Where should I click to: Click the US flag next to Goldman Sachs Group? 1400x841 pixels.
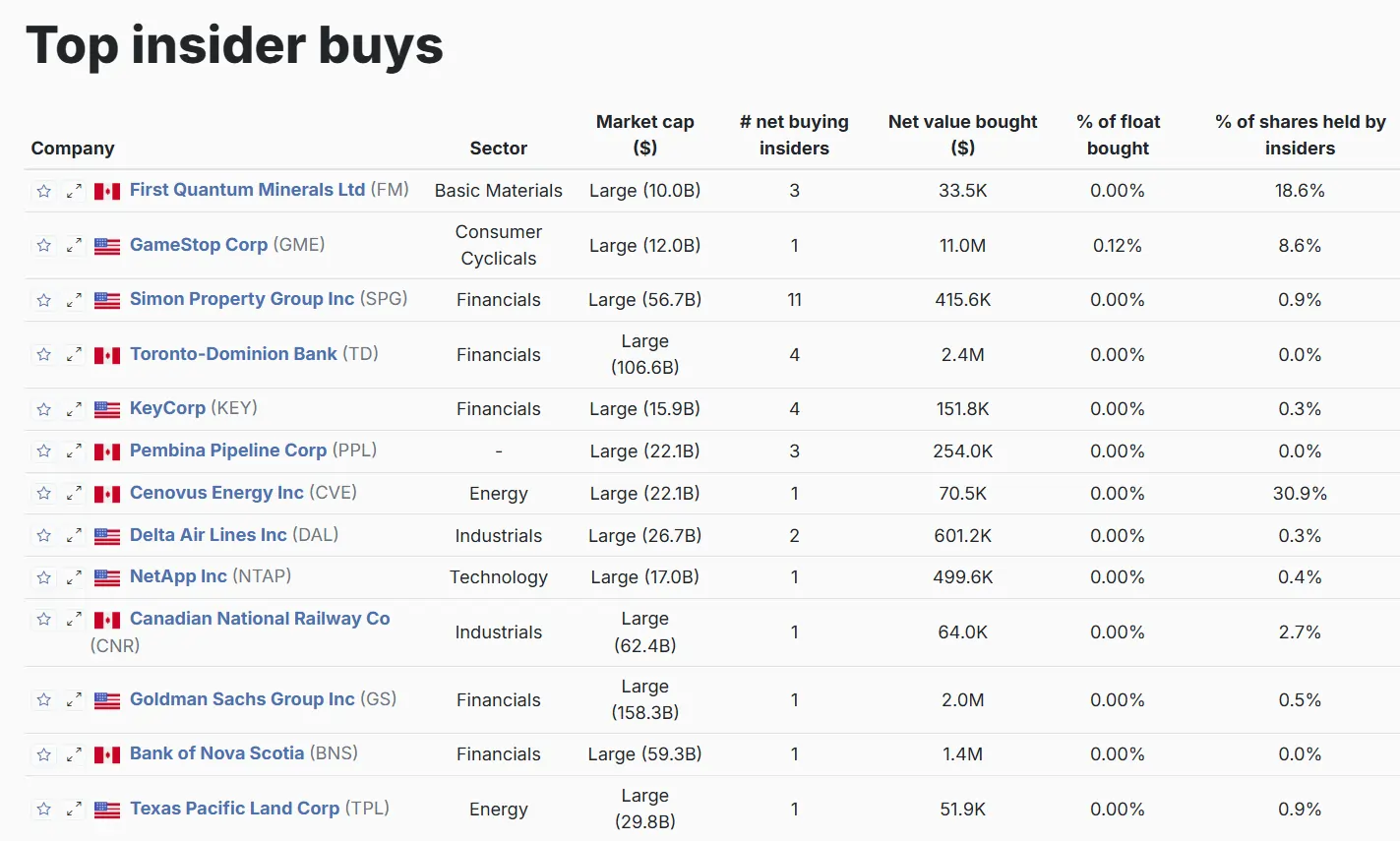(105, 699)
